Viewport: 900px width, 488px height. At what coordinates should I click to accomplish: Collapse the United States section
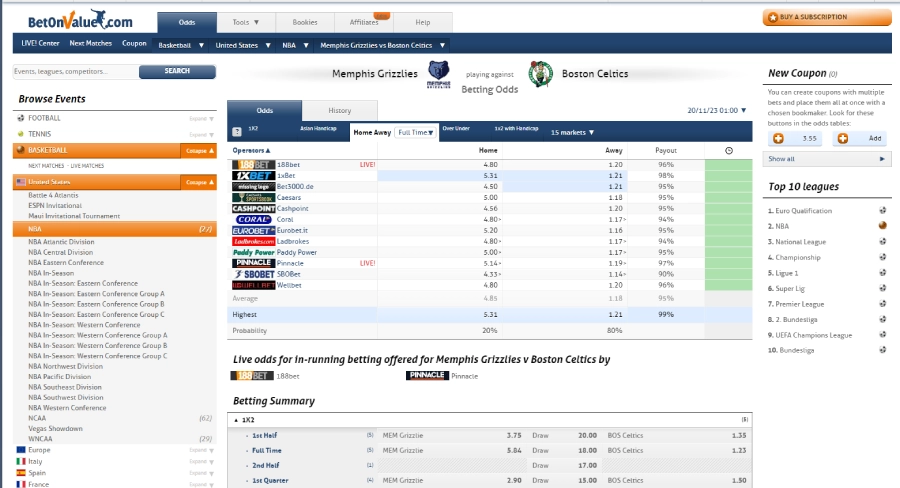click(199, 182)
